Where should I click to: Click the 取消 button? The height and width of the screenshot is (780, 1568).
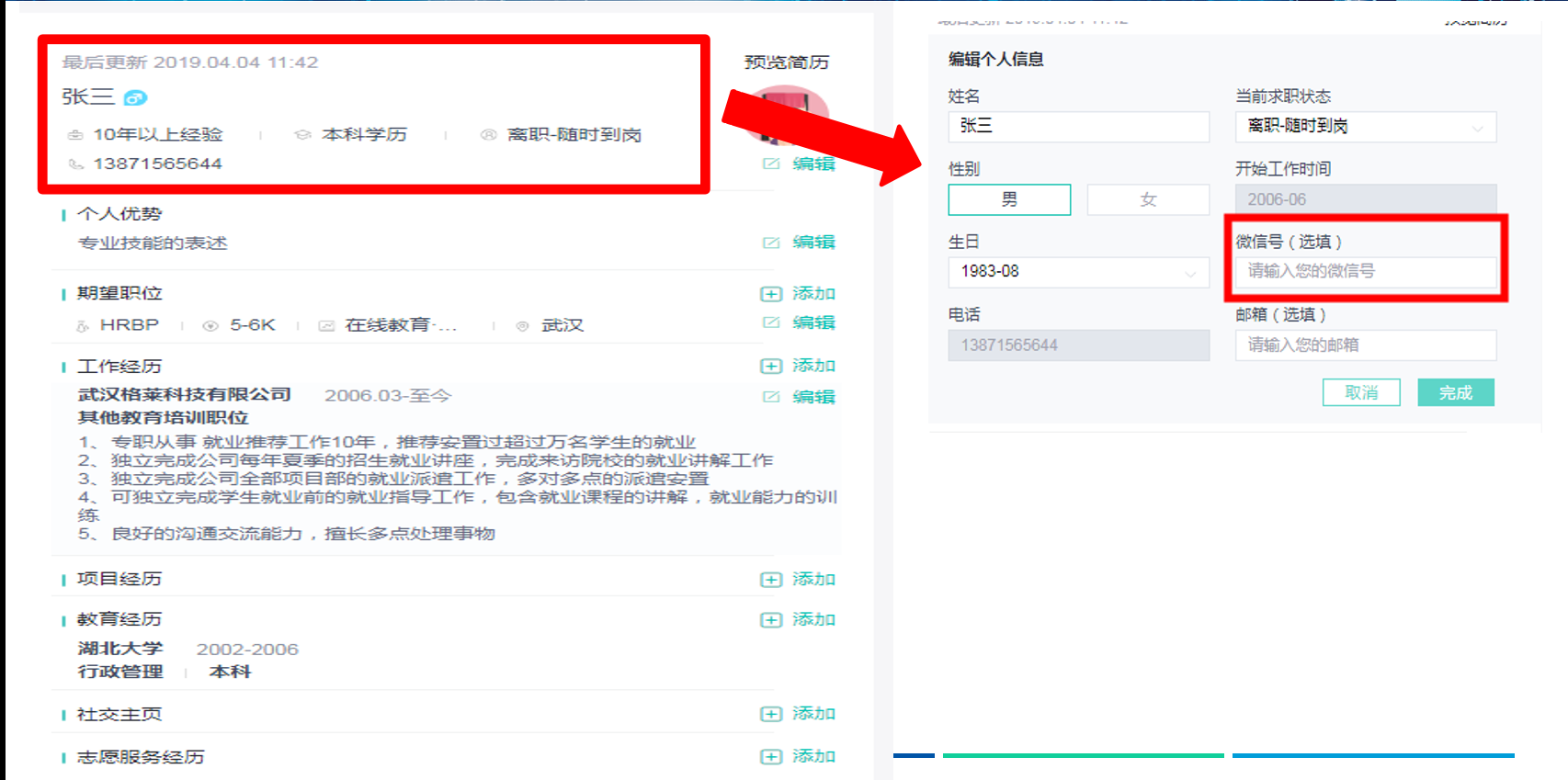(1361, 392)
